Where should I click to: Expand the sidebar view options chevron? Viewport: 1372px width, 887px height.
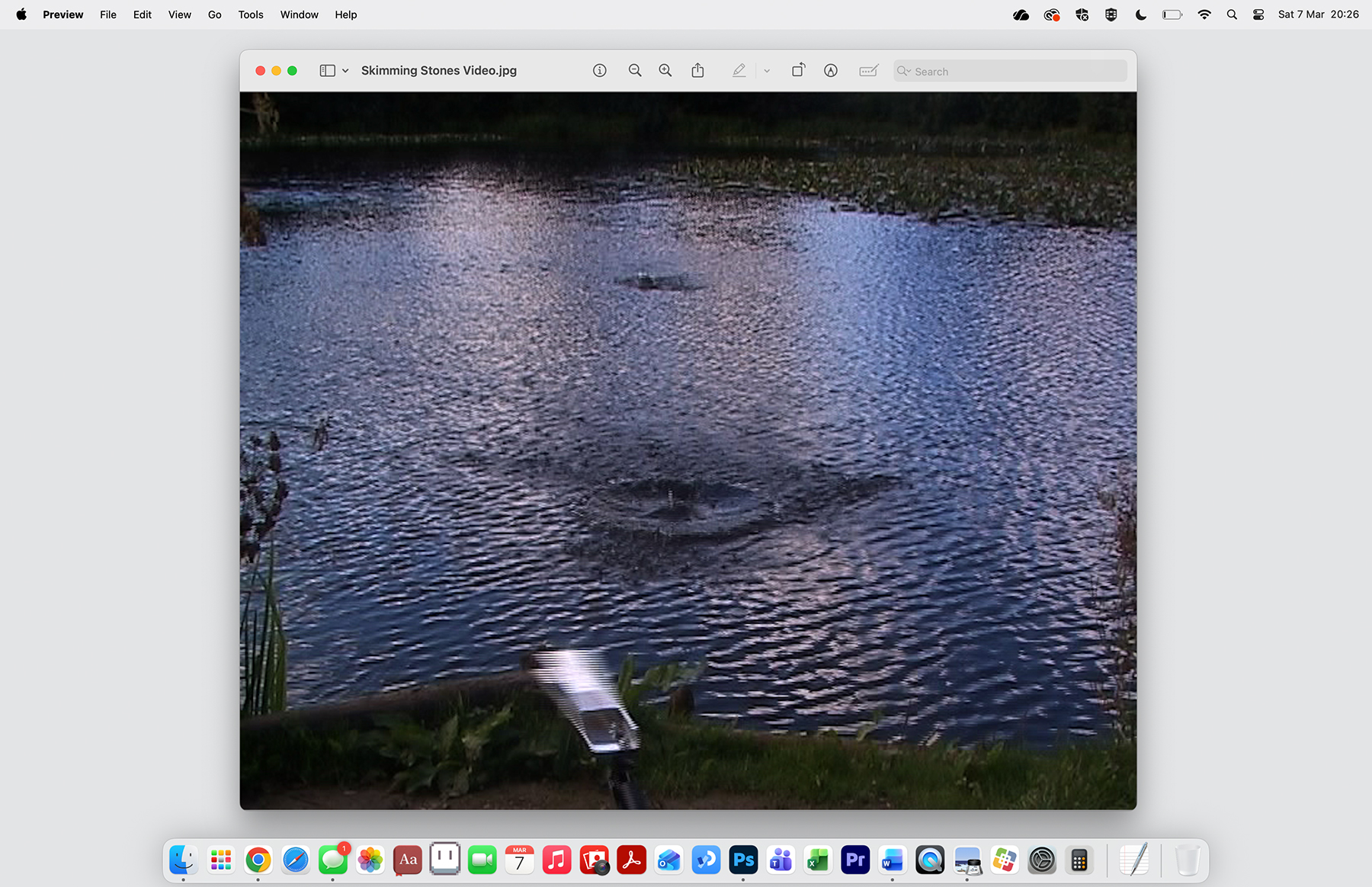(347, 70)
